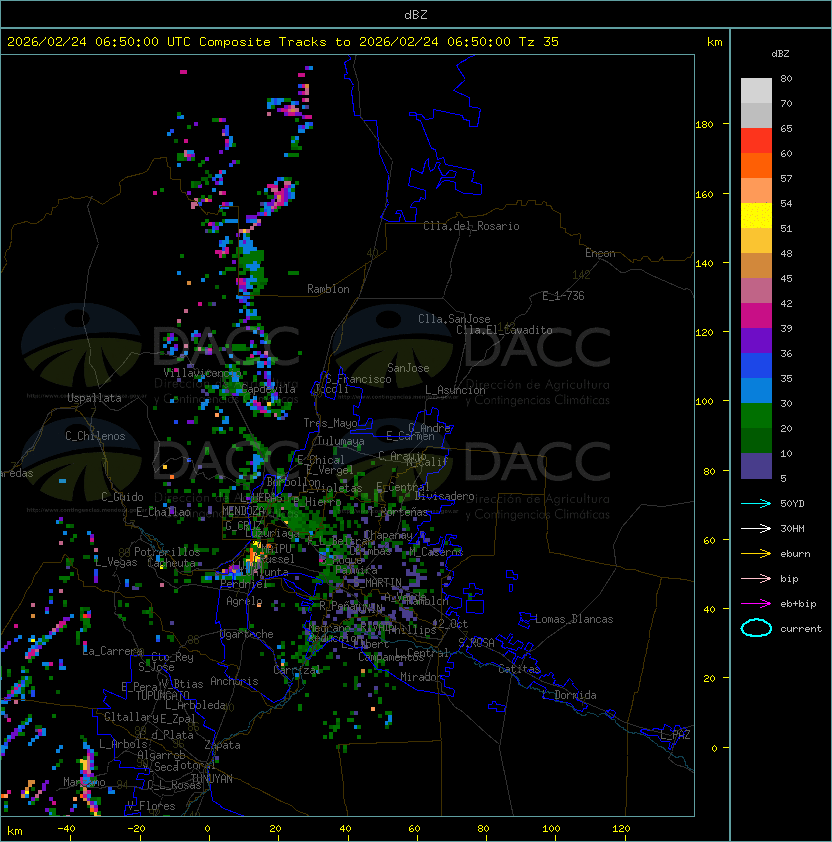
Task: Click the '-40' tick on the horizontal km axis
Action: [x=66, y=829]
